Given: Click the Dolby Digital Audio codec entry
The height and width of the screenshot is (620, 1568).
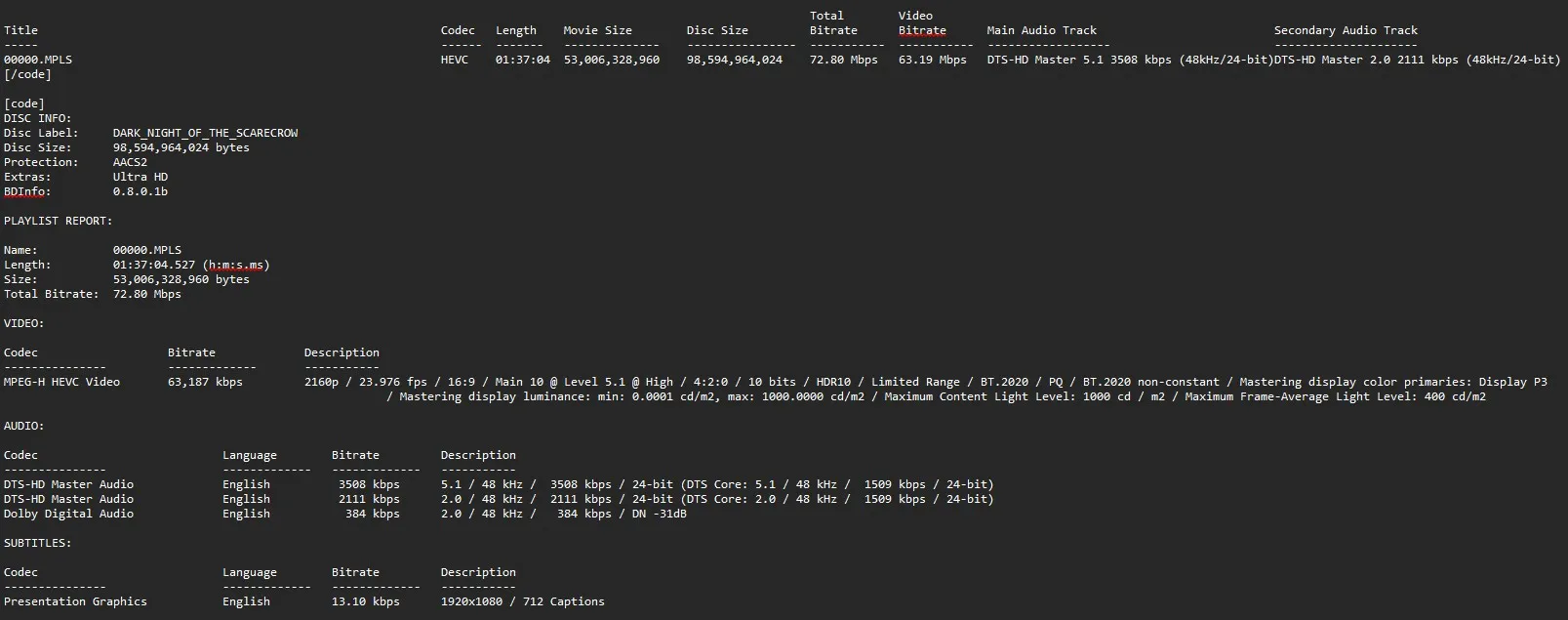Looking at the screenshot, I should tap(68, 514).
